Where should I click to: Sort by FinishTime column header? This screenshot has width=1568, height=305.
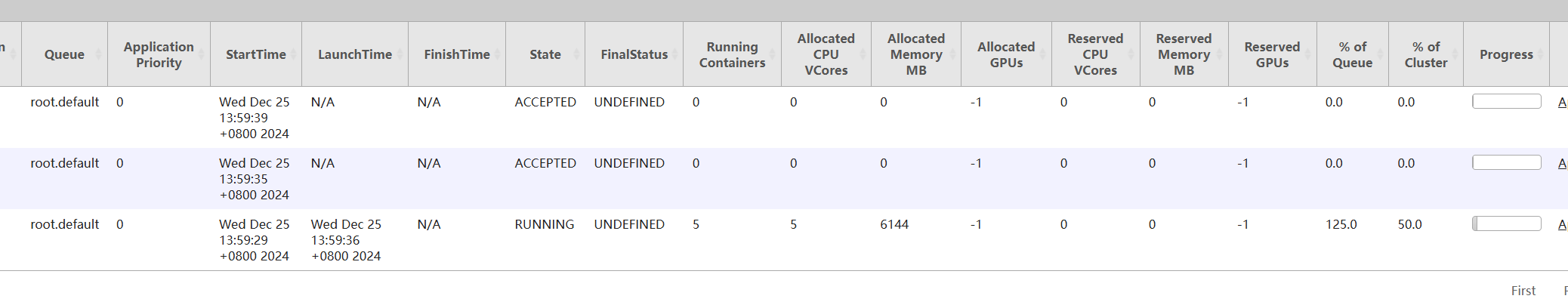pos(456,54)
